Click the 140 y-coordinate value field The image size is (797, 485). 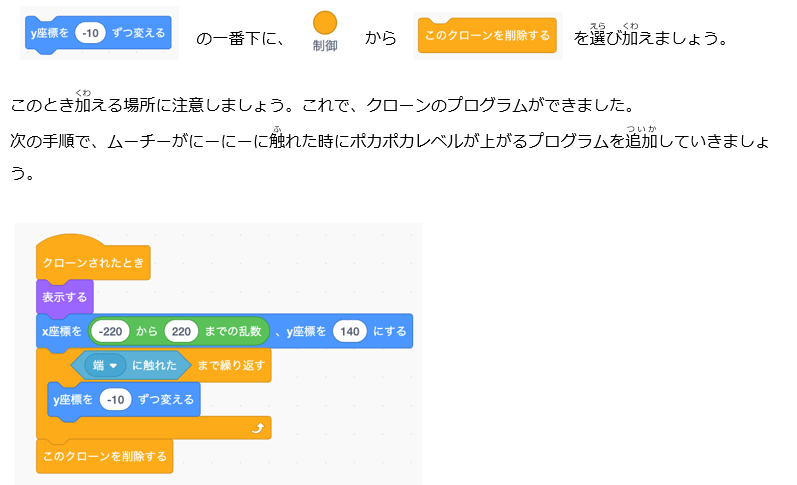pyautogui.click(x=349, y=331)
